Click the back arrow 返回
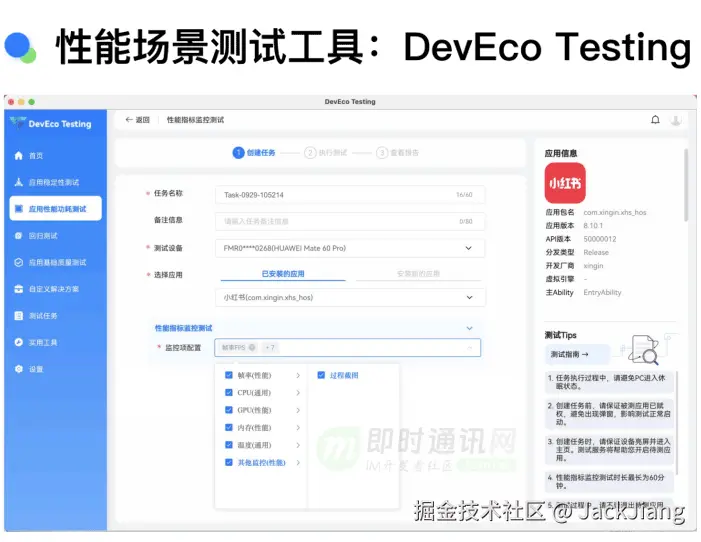 coord(137,120)
